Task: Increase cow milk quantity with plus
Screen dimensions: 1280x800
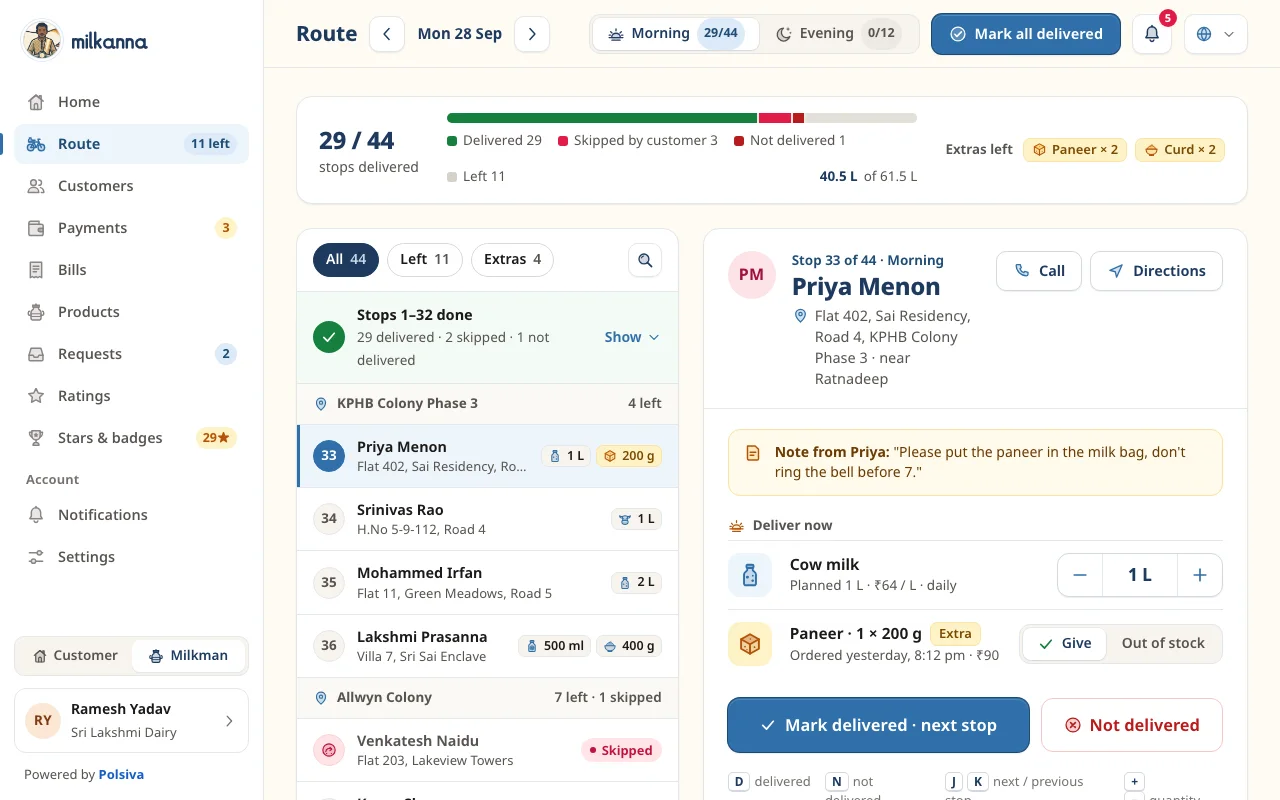Action: [1200, 575]
